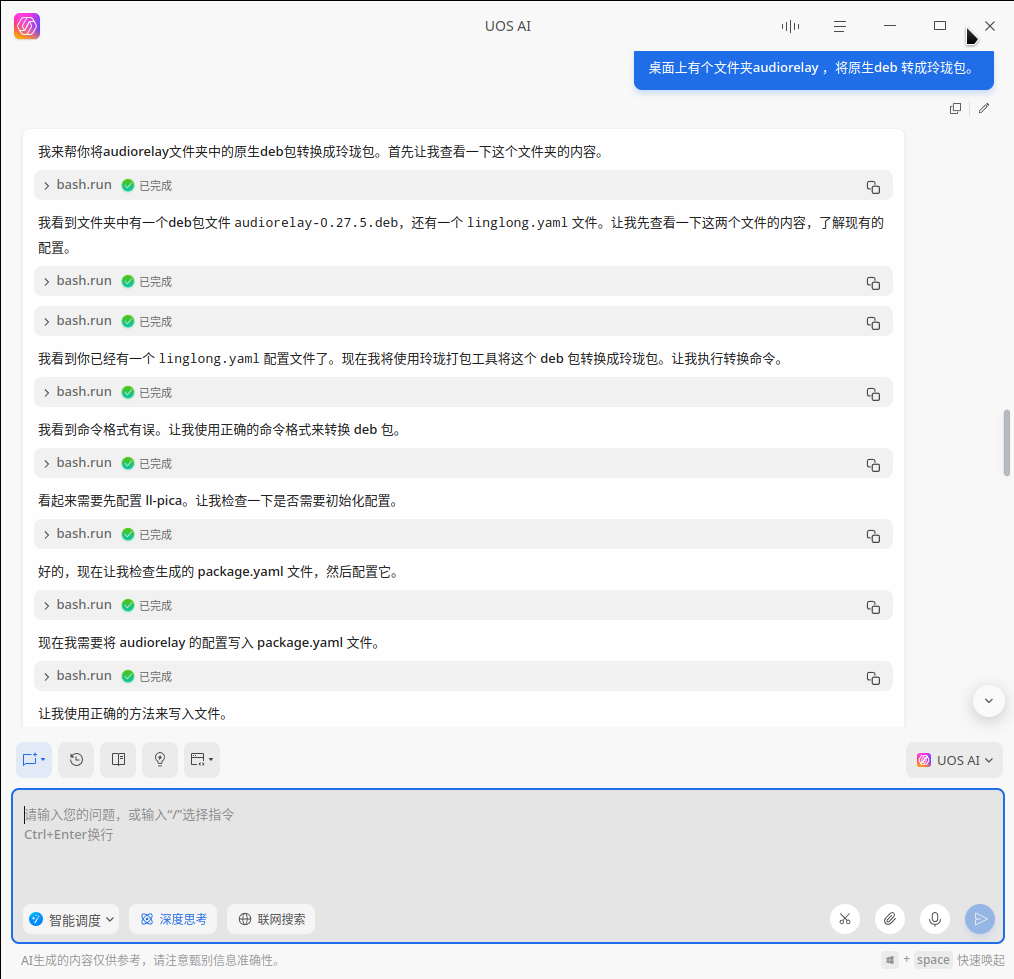Open the knowledge base book icon
Image resolution: width=1014 pixels, height=979 pixels.
pyautogui.click(x=118, y=760)
